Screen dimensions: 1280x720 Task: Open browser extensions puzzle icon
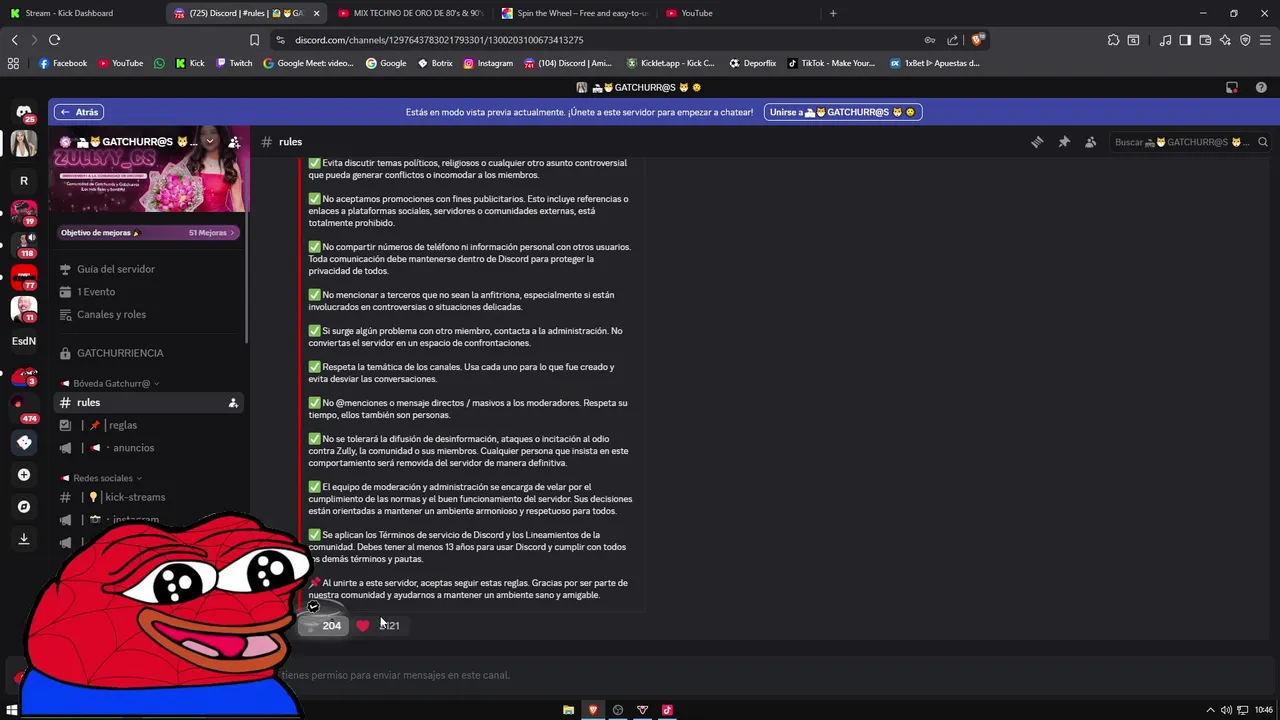click(1113, 40)
